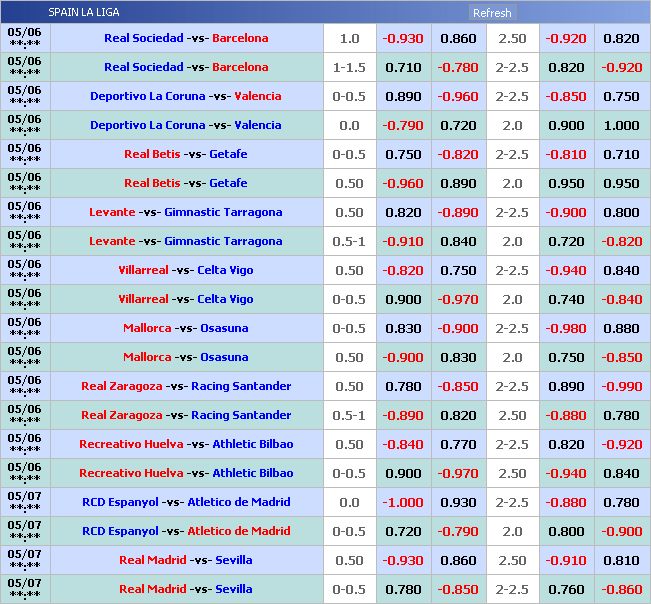Pick 0.760 odds for Real Madrid vs Sevilla

point(566,589)
